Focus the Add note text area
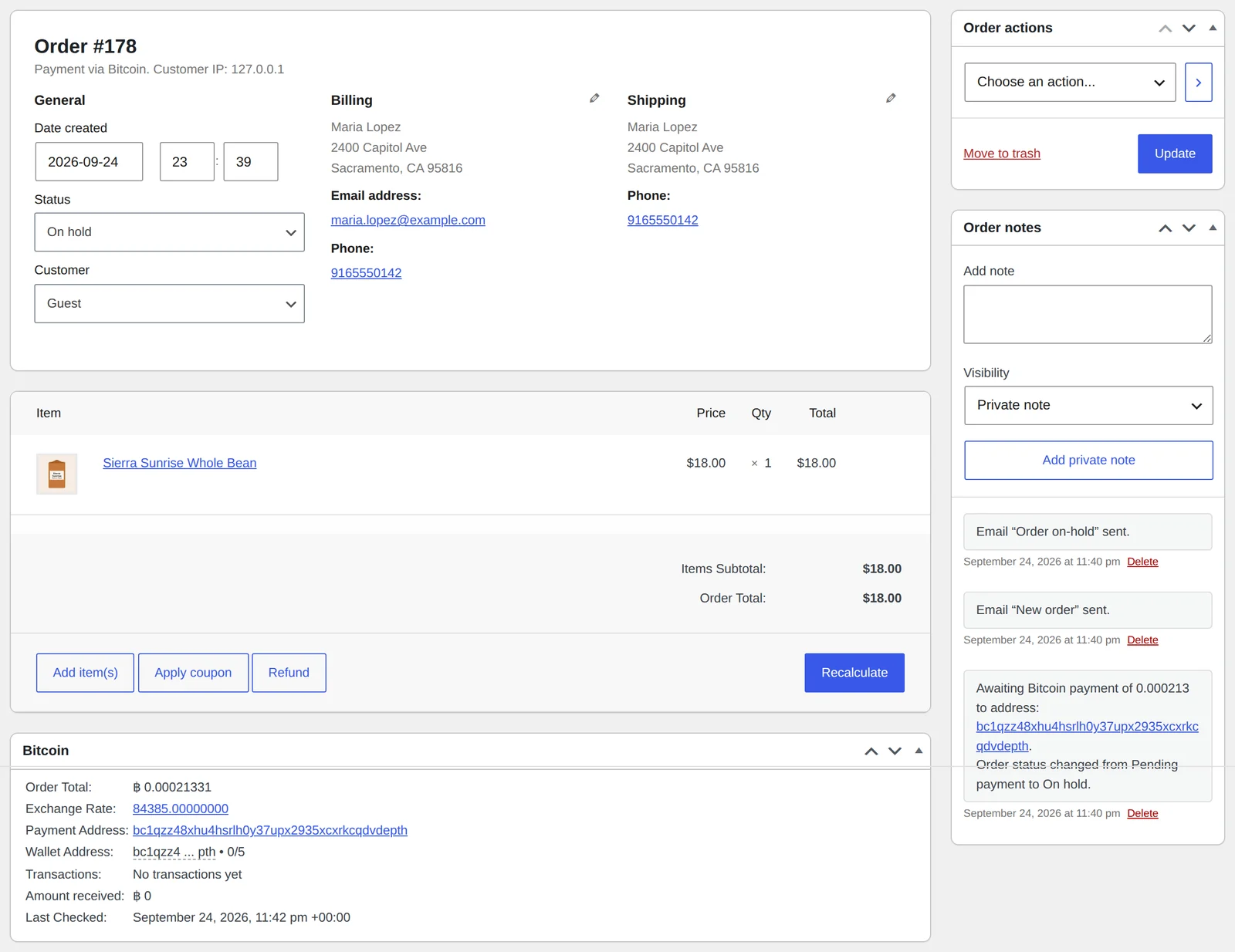1235x952 pixels. click(x=1088, y=315)
